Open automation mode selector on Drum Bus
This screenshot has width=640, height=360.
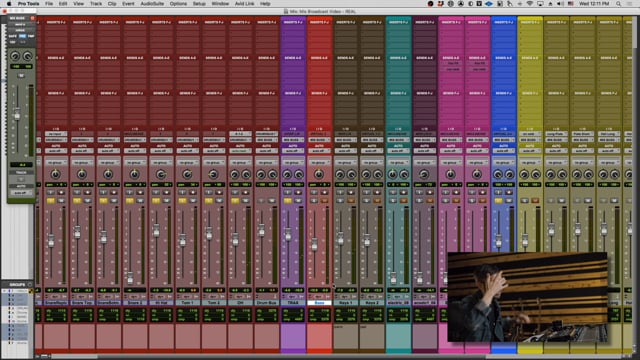tap(266, 151)
